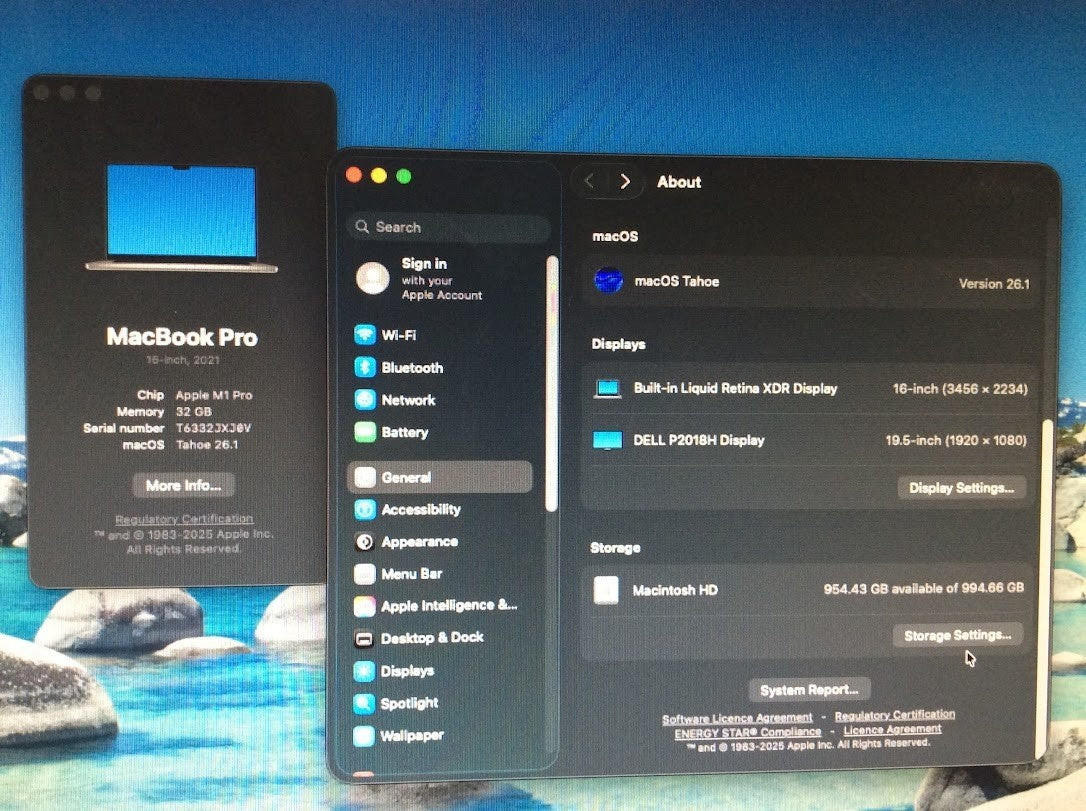This screenshot has height=811, width=1086.
Task: Go forward with the right chevron
Action: 625,181
